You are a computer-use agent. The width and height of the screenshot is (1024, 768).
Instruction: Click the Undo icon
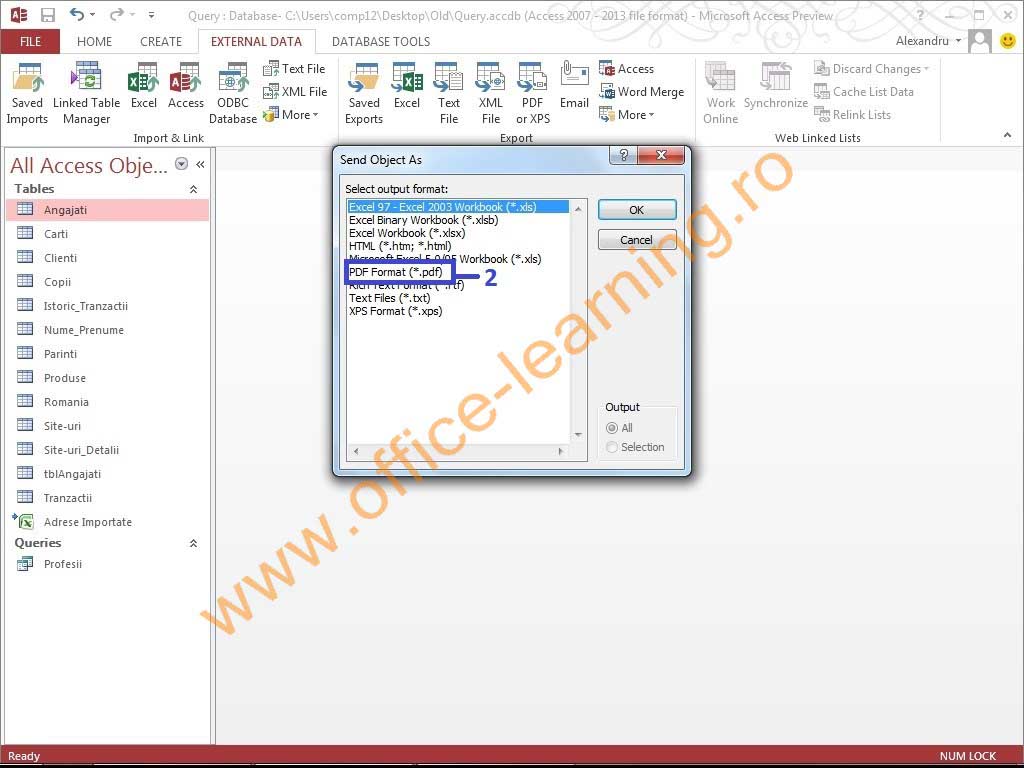pos(77,14)
